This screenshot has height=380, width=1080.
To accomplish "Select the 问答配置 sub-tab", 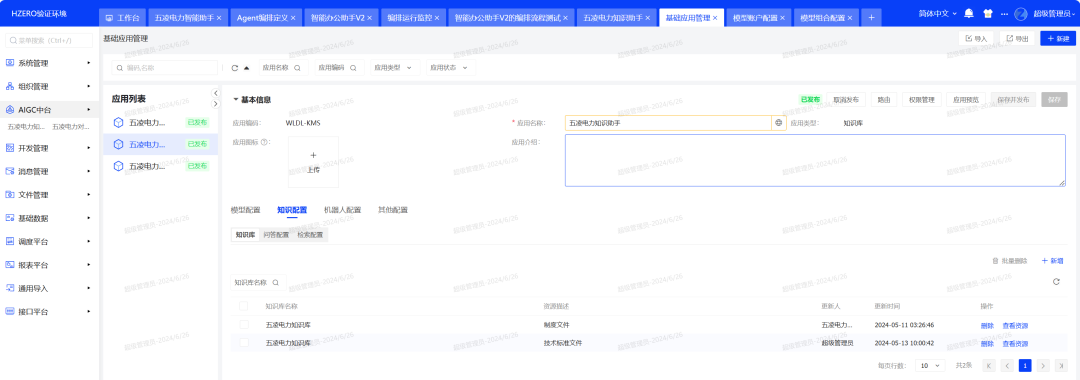I will click(x=276, y=235).
